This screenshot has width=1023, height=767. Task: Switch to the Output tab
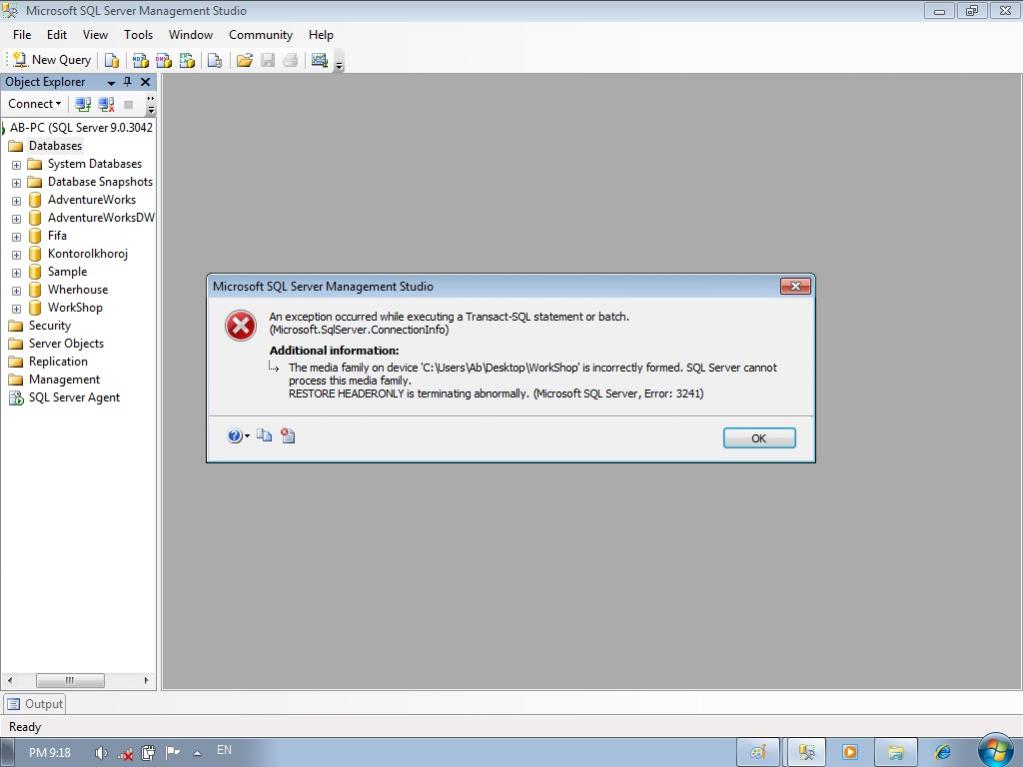pyautogui.click(x=35, y=704)
